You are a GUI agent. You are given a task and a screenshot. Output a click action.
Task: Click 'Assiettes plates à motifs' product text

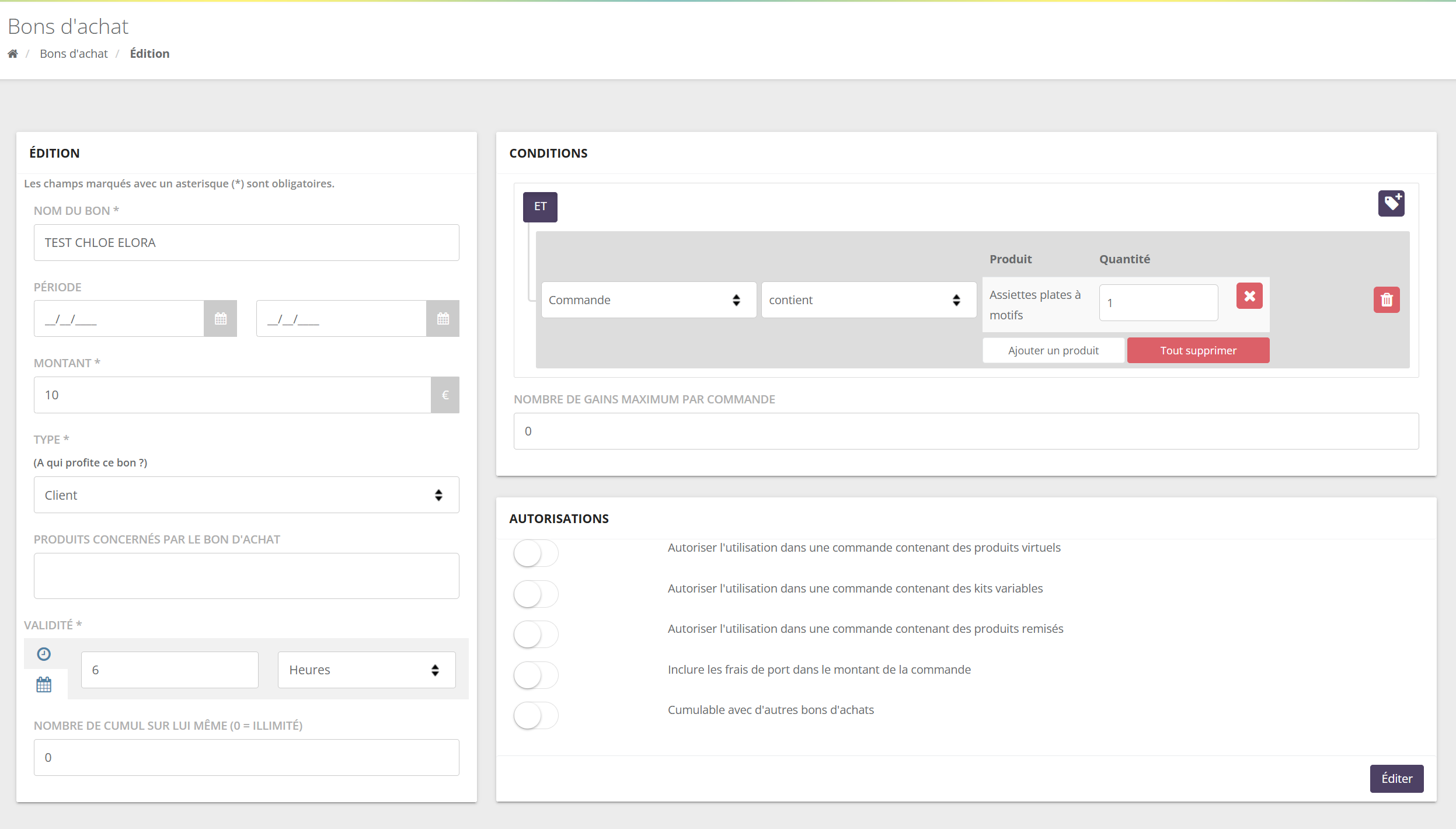[x=1035, y=305]
